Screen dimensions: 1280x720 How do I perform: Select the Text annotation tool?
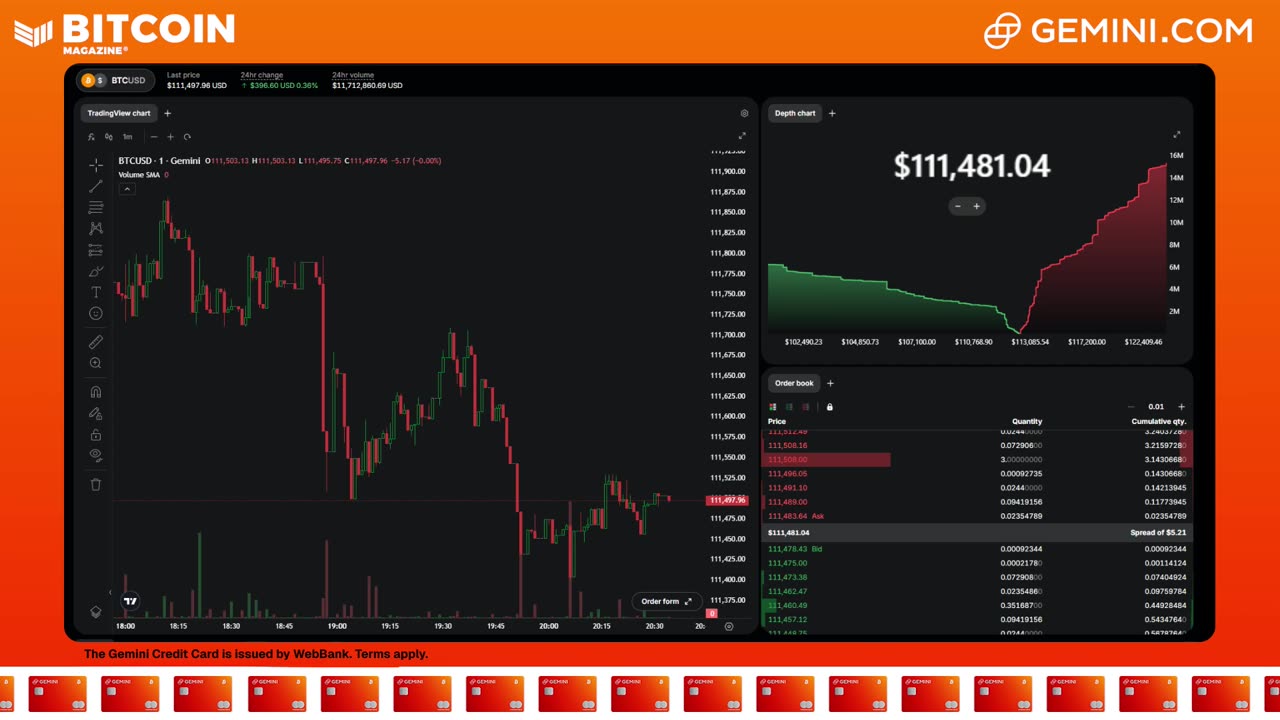point(96,292)
